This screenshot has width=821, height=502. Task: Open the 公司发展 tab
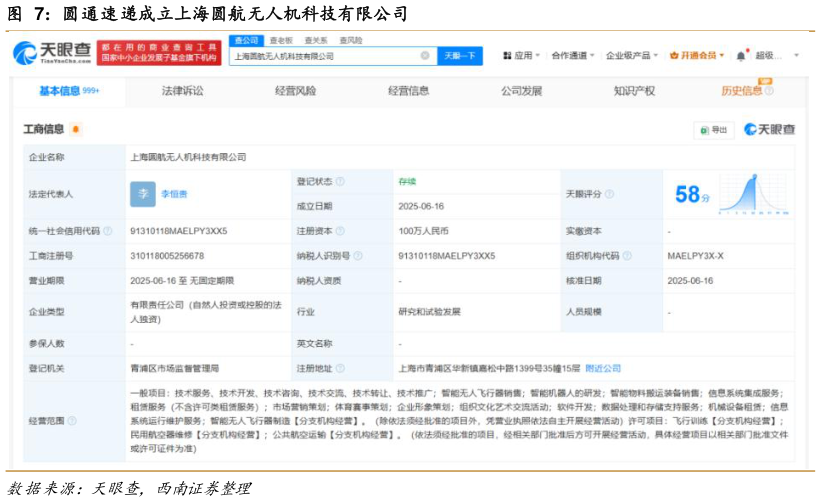click(522, 91)
